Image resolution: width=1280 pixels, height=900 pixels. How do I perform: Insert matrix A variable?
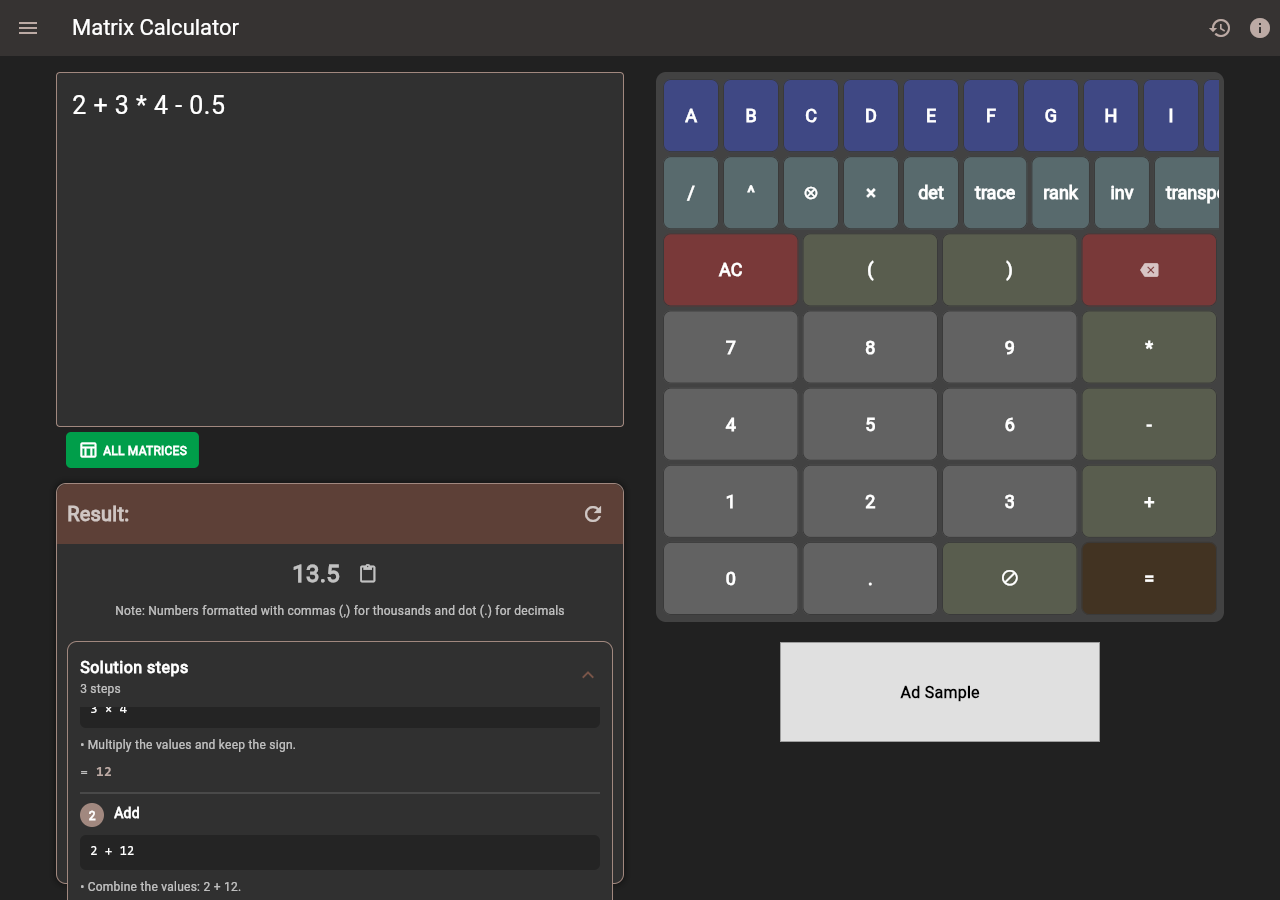(691, 116)
